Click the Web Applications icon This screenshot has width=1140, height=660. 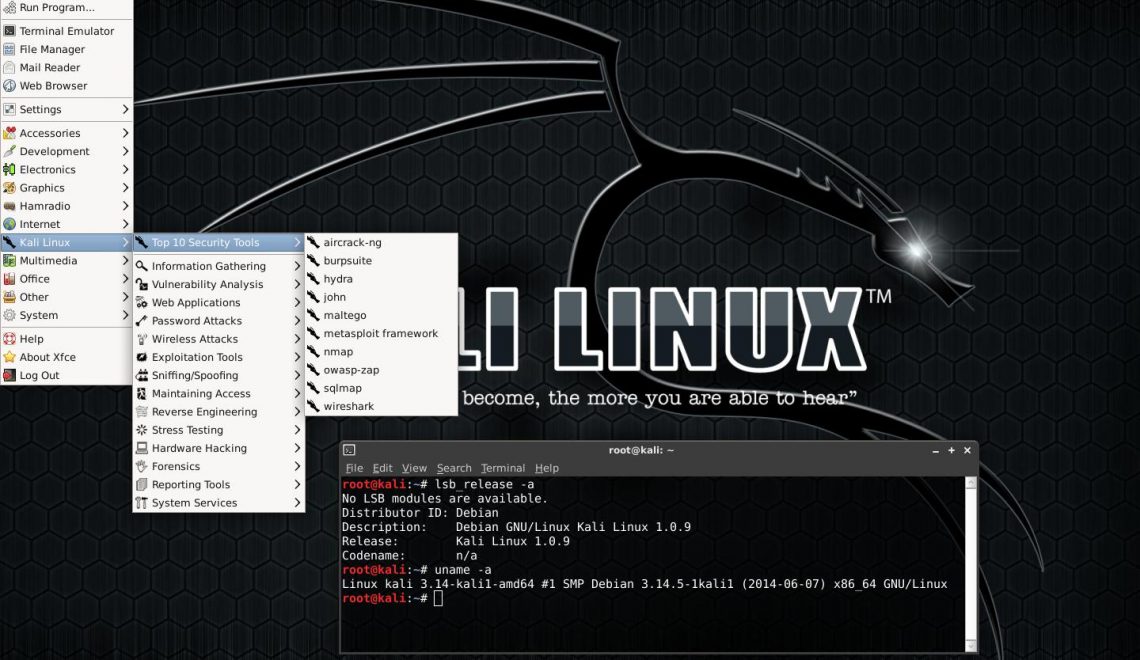pyautogui.click(x=142, y=302)
